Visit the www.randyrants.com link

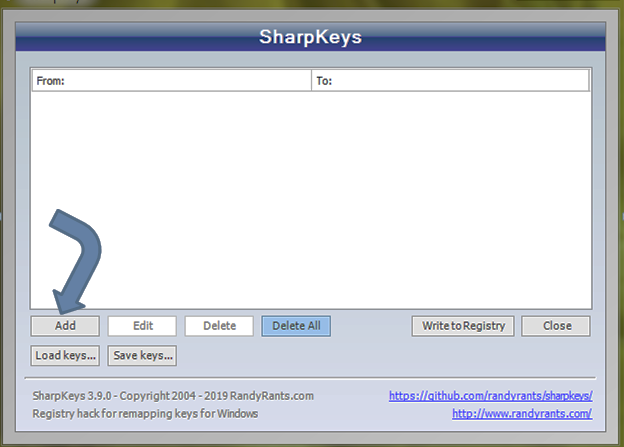pyautogui.click(x=521, y=413)
